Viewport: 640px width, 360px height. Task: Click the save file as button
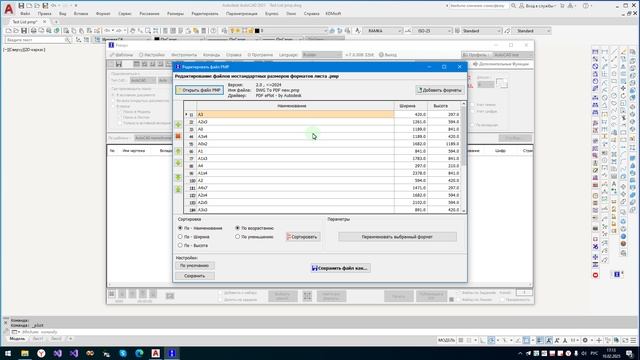[x=340, y=268]
